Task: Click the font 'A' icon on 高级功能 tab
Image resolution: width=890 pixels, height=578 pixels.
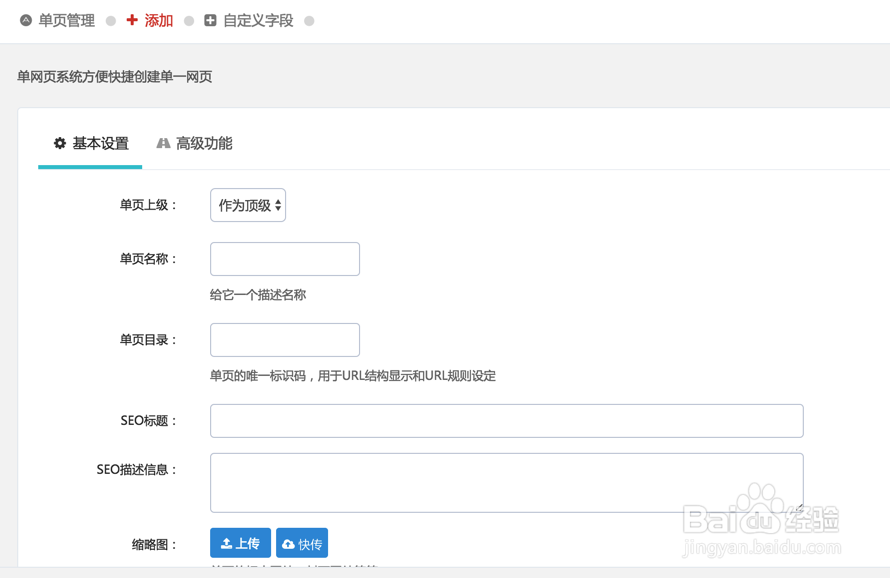Action: 164,143
